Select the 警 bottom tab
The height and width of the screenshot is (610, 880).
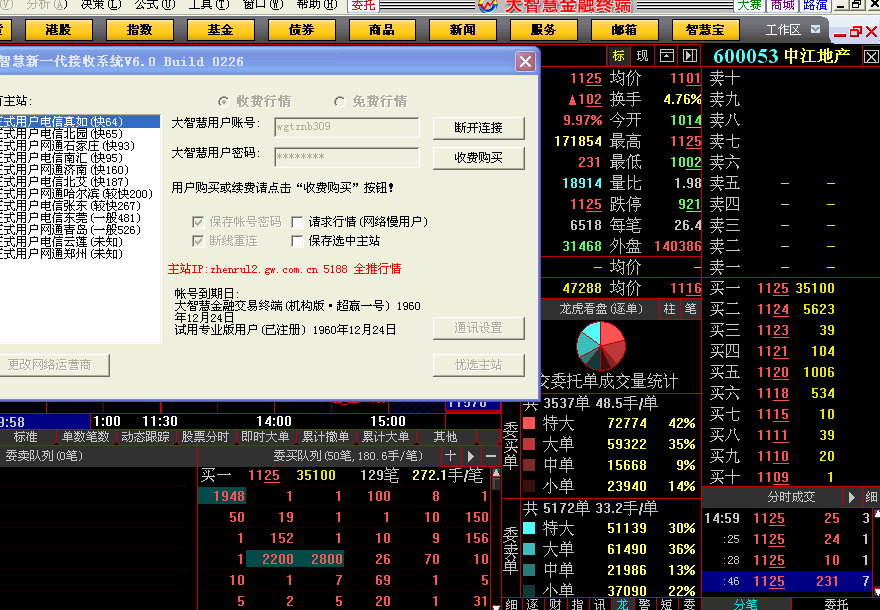coord(644,604)
